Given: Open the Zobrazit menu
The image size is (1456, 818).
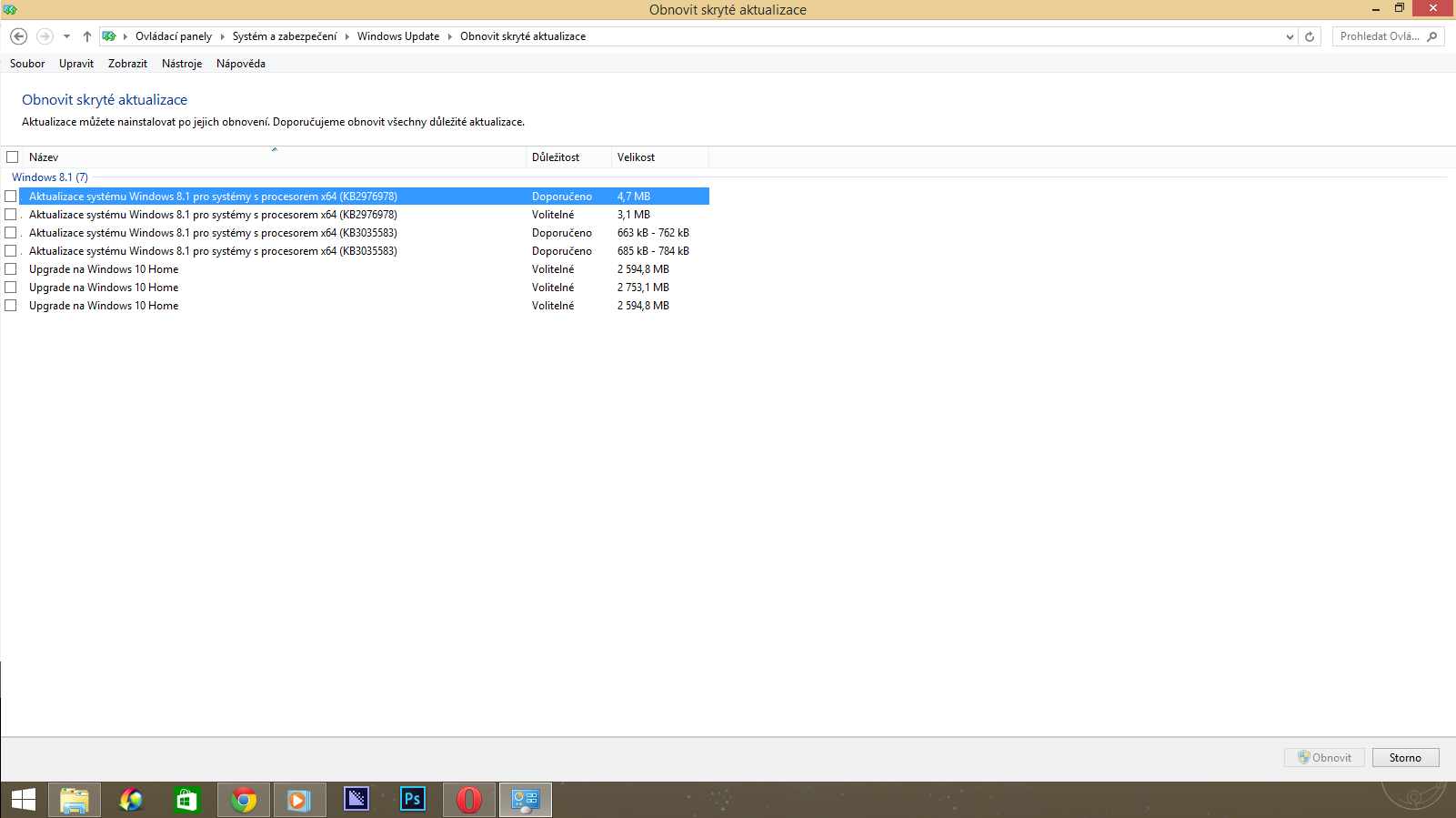Looking at the screenshot, I should 127,64.
